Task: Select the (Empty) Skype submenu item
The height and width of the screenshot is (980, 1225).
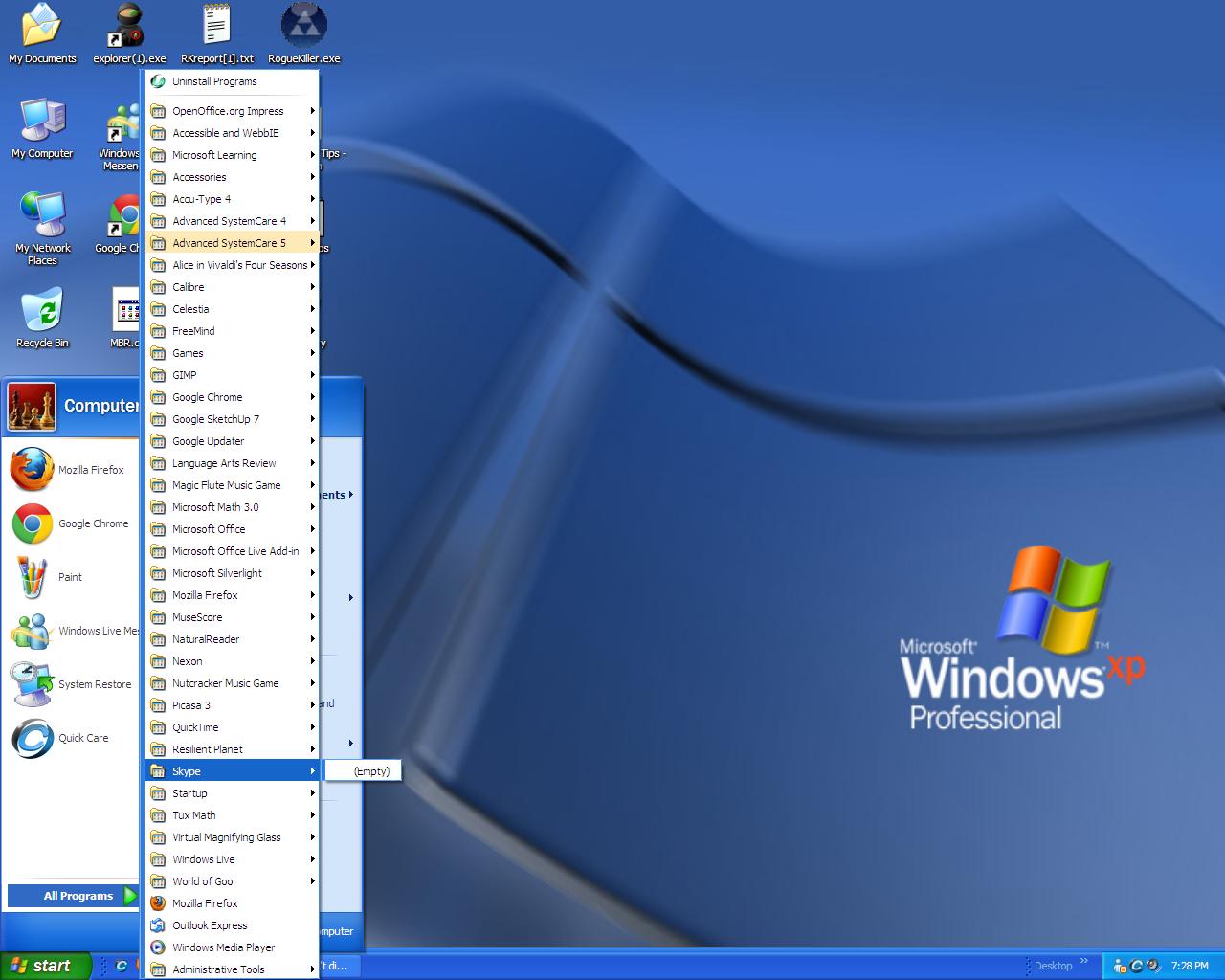Action: (x=364, y=771)
